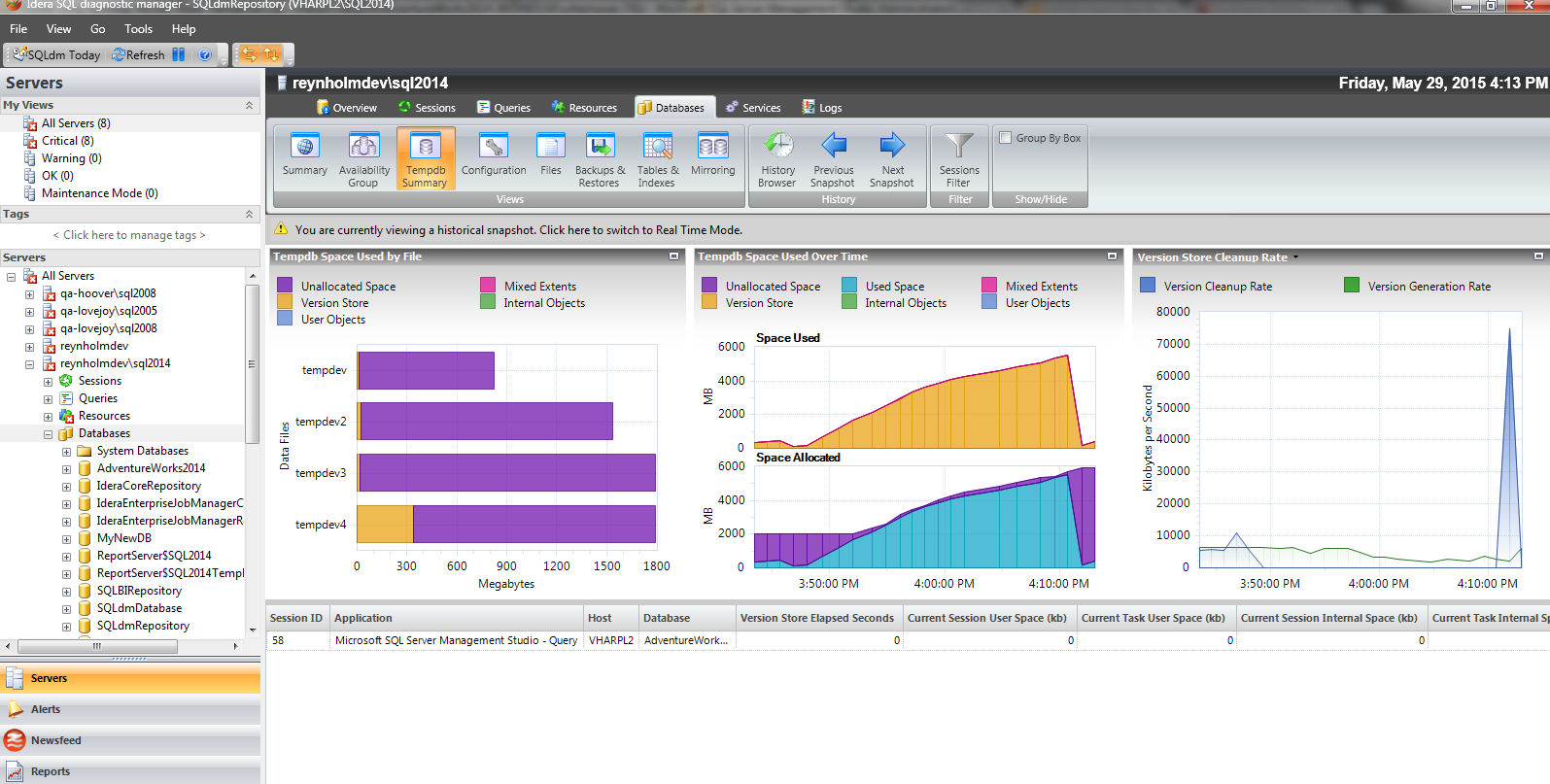1550x784 pixels.
Task: Click here to manage tags link
Action: [x=129, y=235]
